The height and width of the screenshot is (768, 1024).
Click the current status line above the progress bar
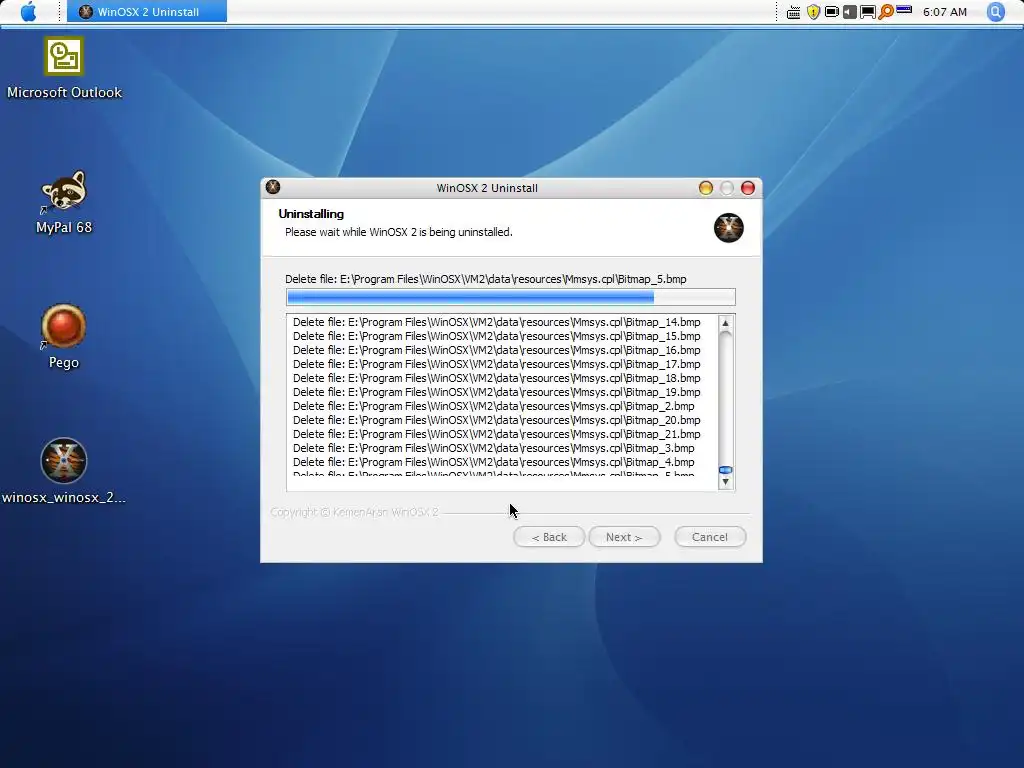tap(486, 279)
